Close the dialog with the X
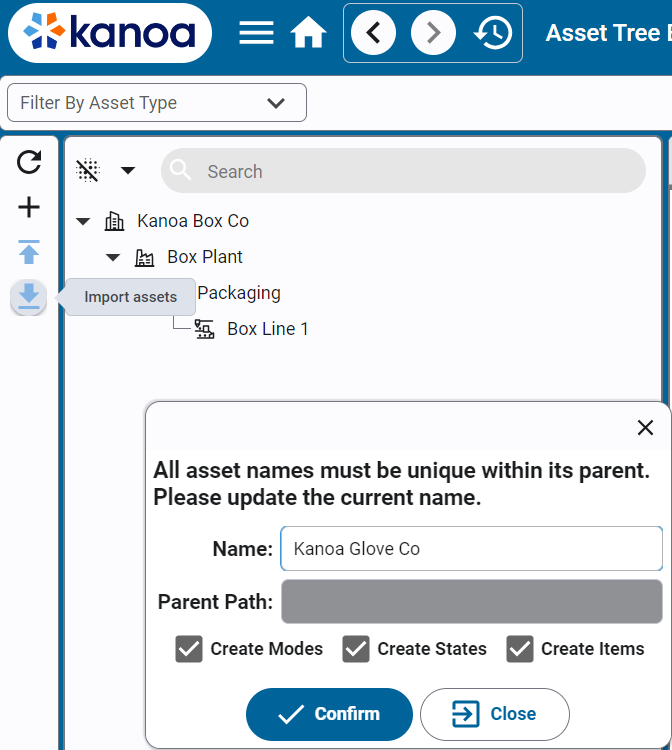 (x=645, y=428)
